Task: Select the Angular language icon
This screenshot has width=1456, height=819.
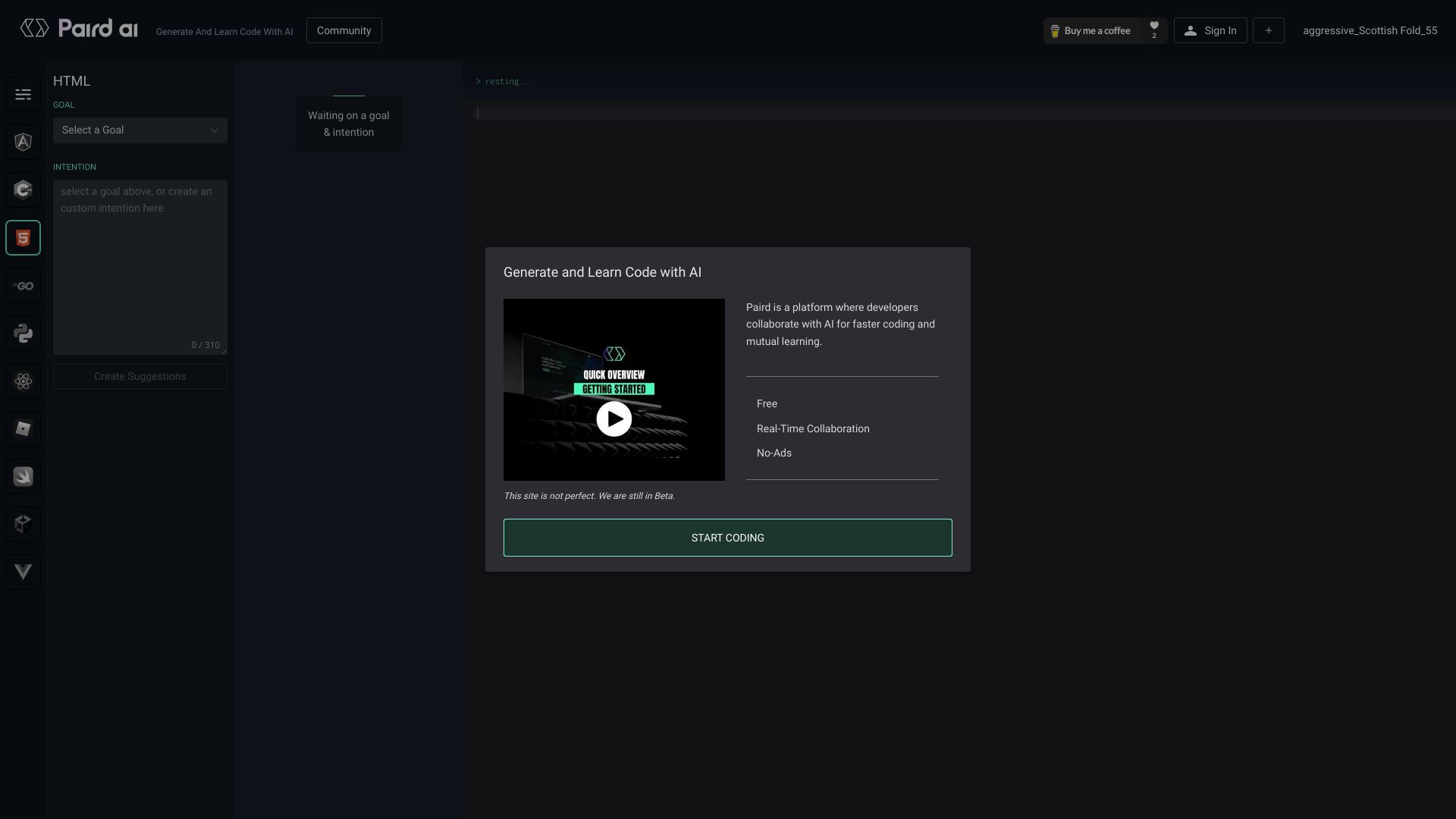Action: pyautogui.click(x=23, y=142)
